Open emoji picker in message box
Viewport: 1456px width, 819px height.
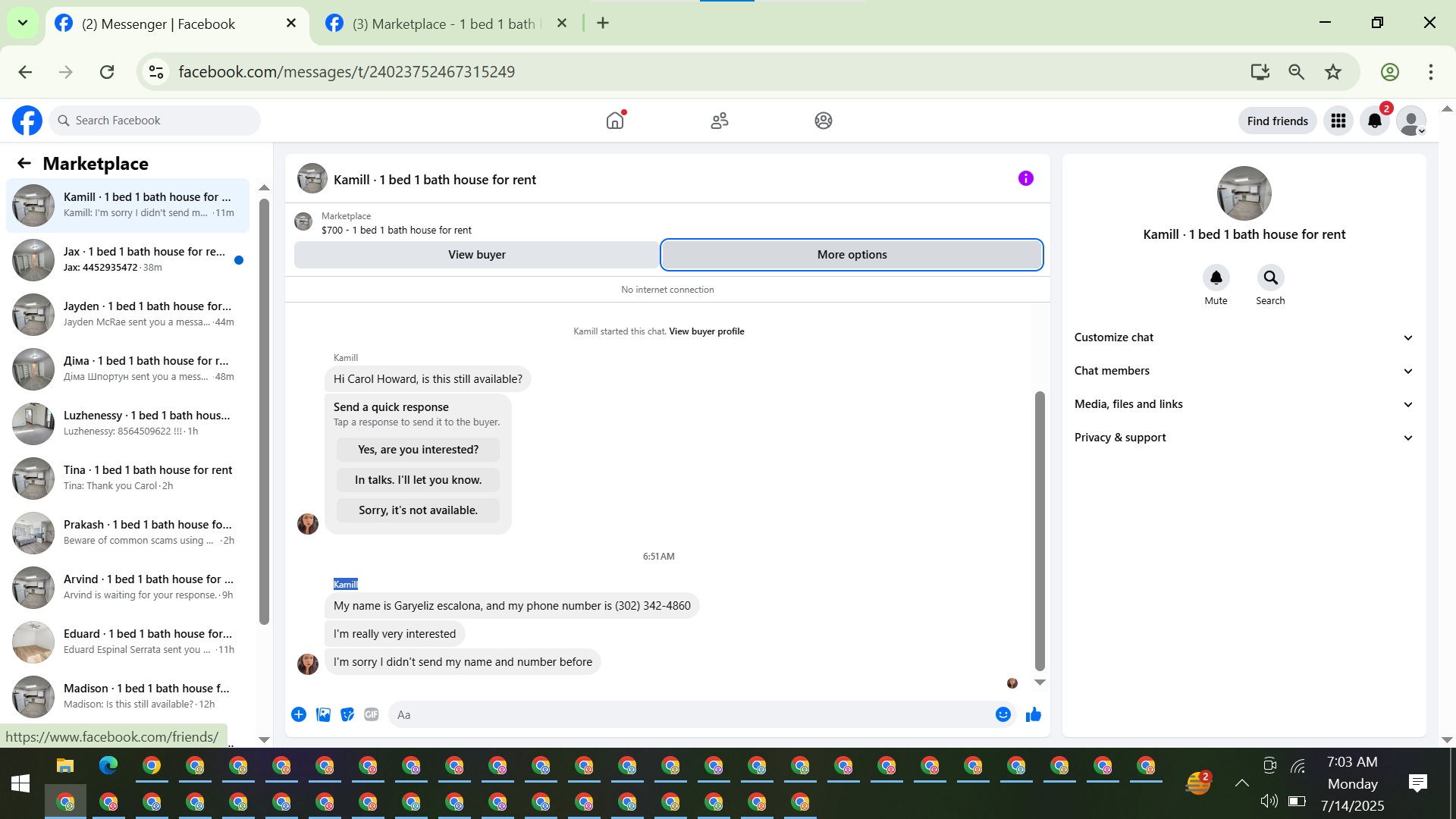[x=1003, y=714]
